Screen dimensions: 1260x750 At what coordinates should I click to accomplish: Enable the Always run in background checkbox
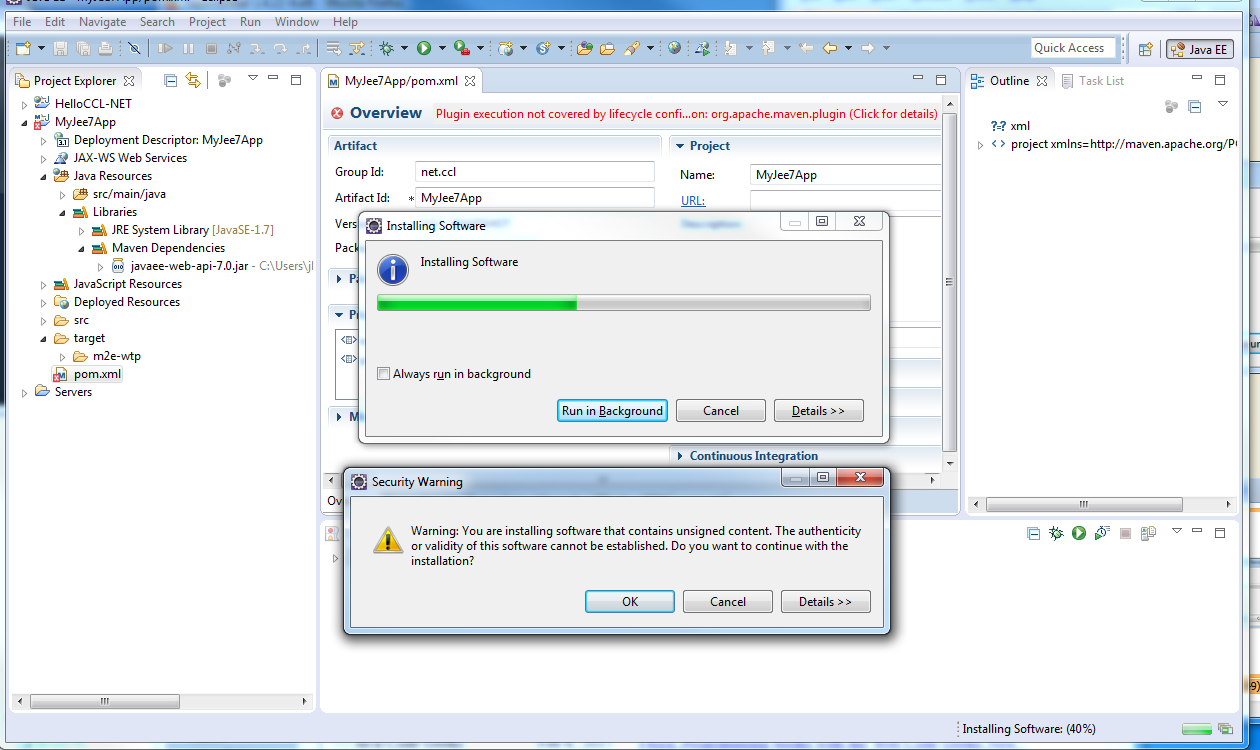point(383,374)
